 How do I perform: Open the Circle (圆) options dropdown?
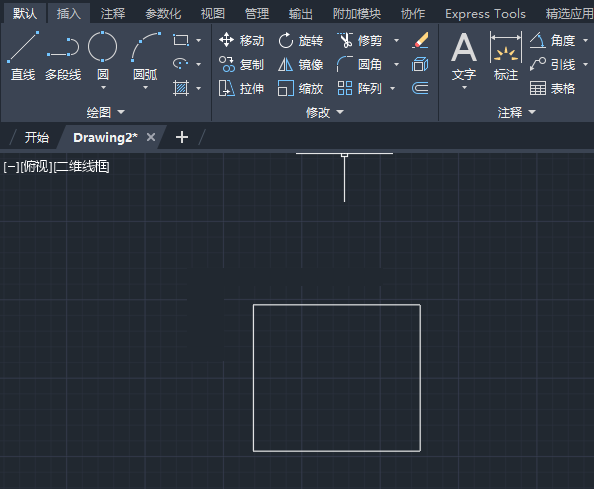103,88
